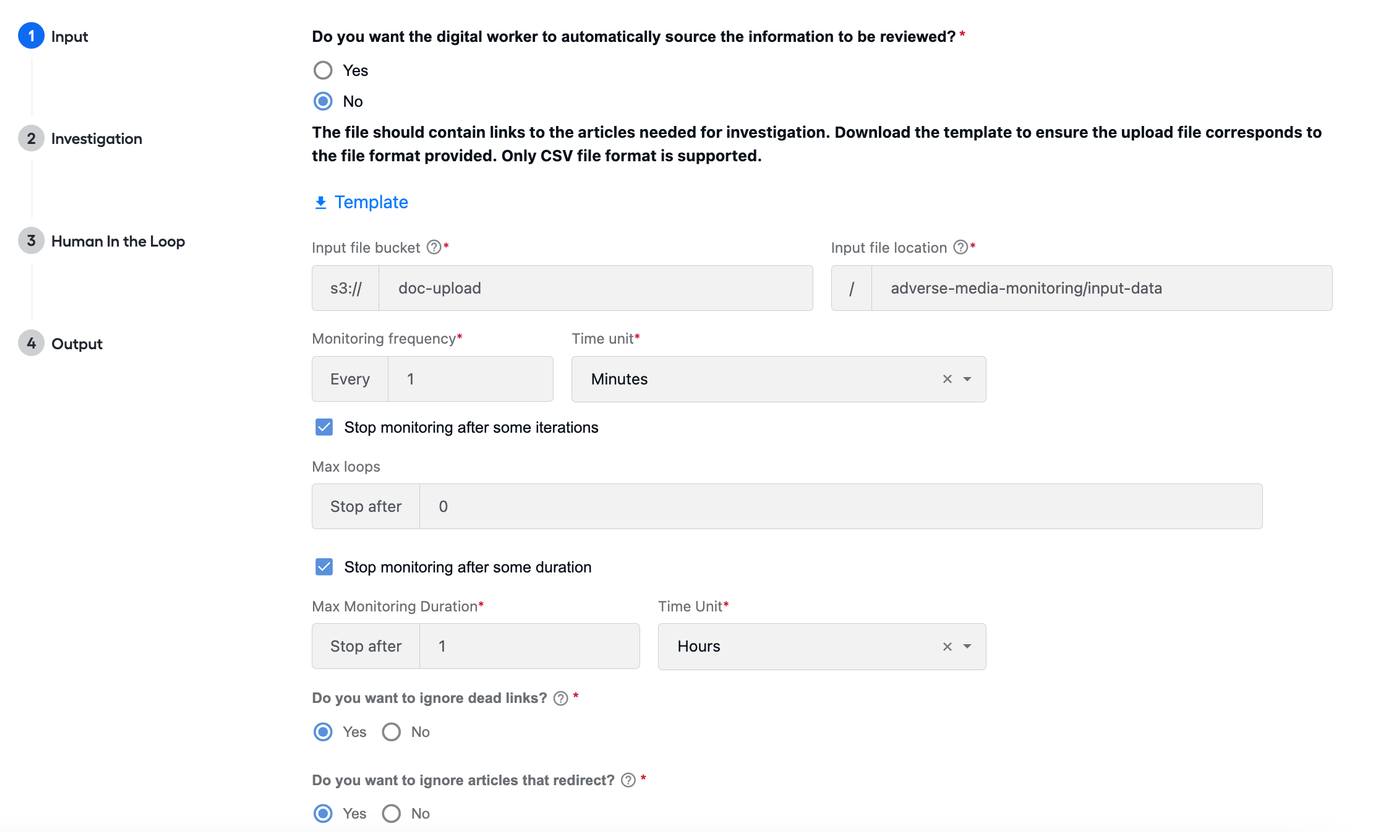
Task: Expand the Hours time unit dropdown
Action: pyautogui.click(x=967, y=646)
